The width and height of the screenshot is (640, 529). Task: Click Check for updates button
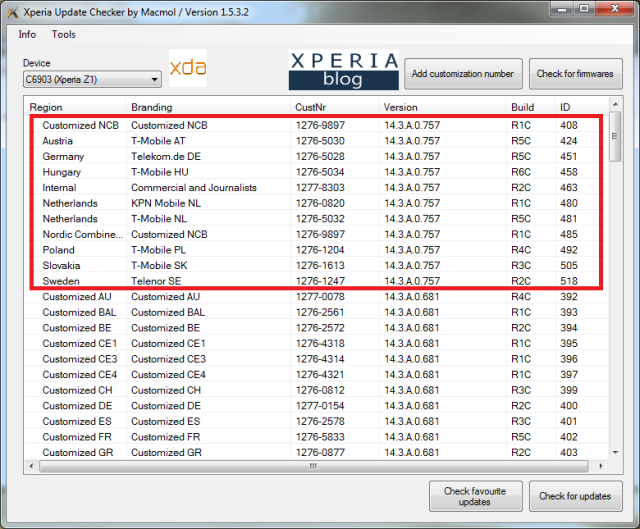(x=576, y=496)
